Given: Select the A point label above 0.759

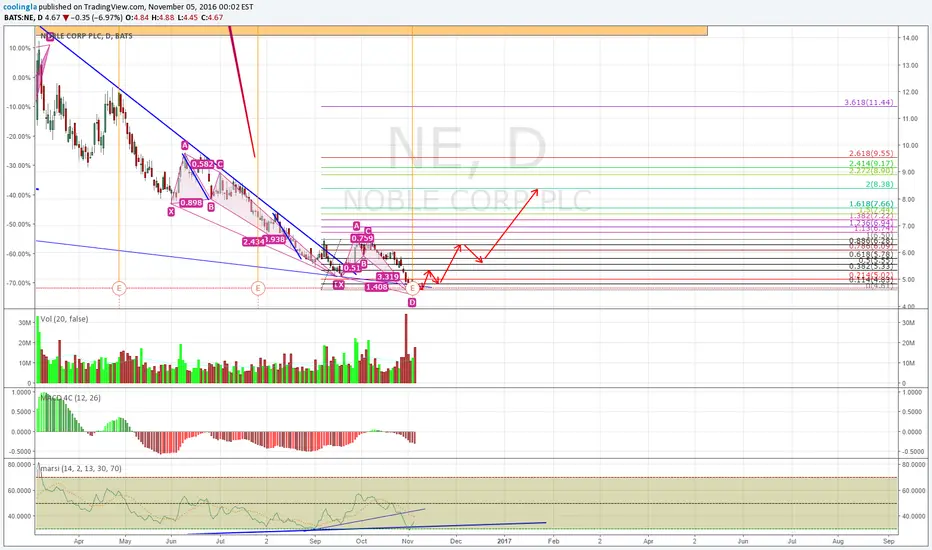Looking at the screenshot, I should (357, 226).
